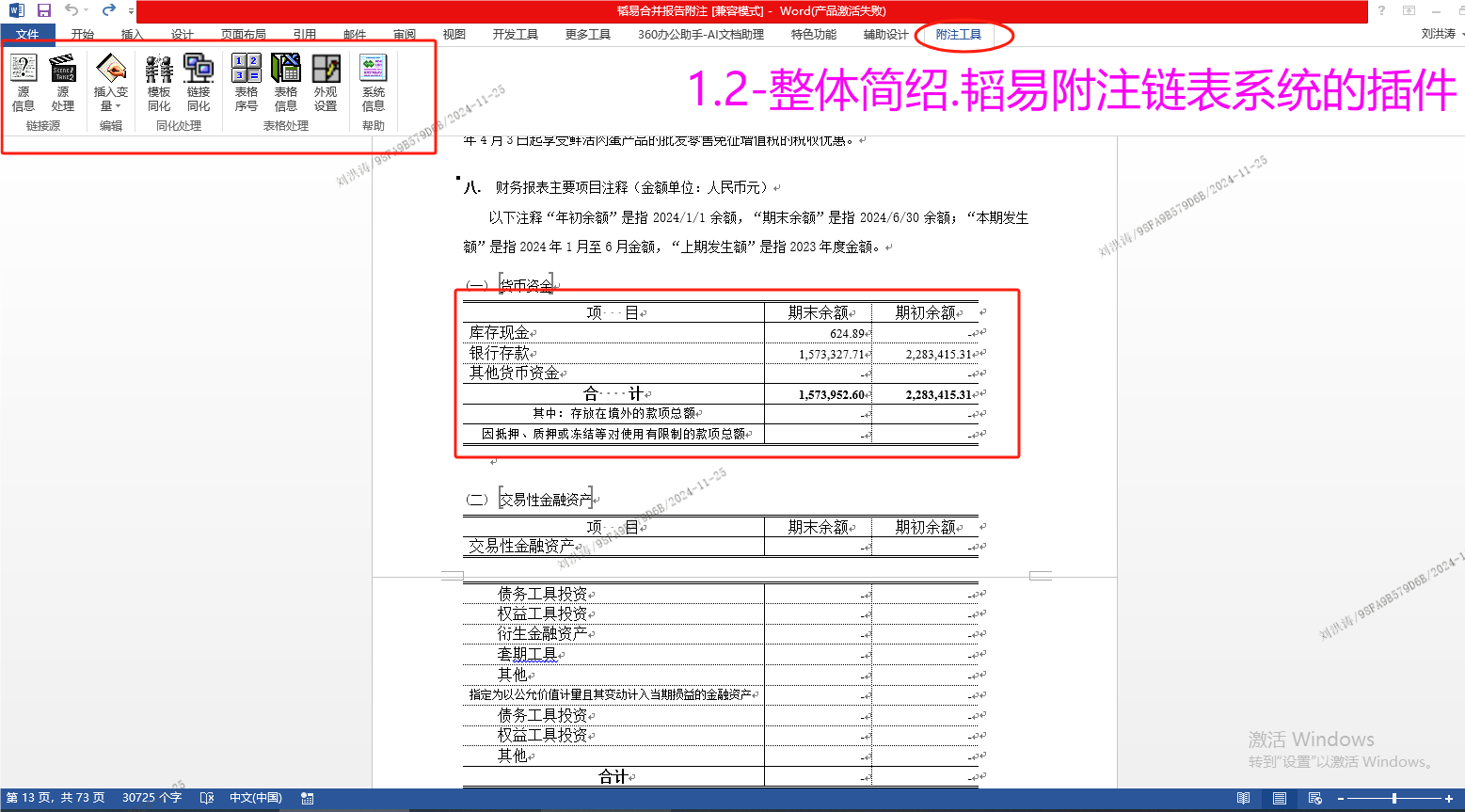The width and height of the screenshot is (1465, 812).
Task: Click the Word application icon in title bar
Action: [16, 10]
